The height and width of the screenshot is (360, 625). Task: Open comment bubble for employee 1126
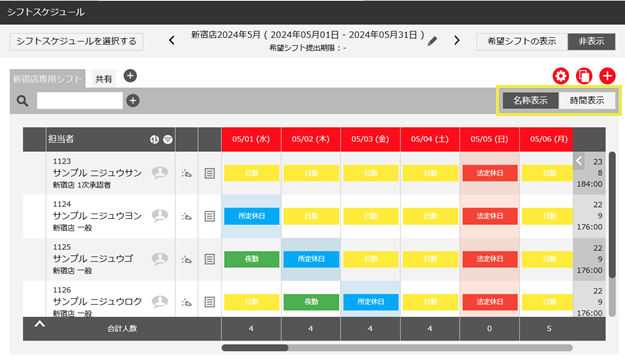pyautogui.click(x=159, y=302)
